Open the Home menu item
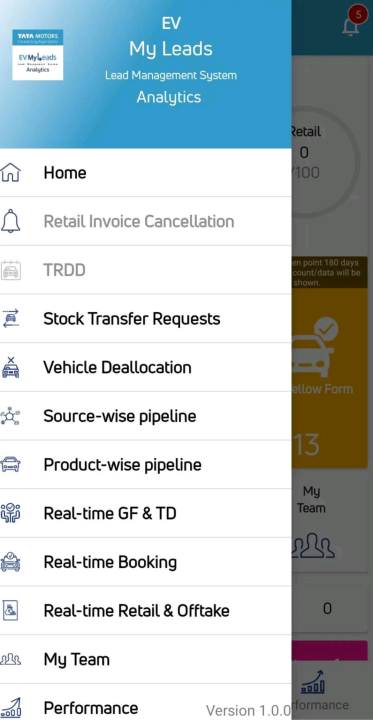 point(146,173)
